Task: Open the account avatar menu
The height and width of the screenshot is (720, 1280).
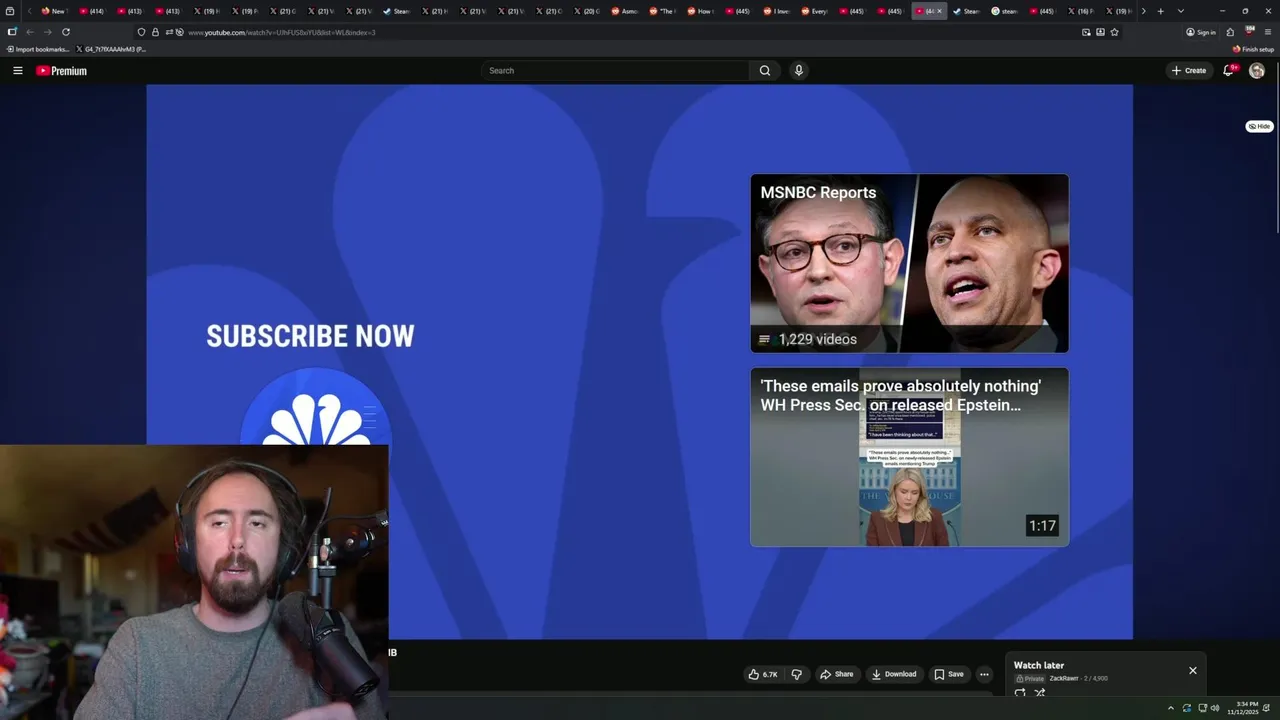Action: point(1257,70)
